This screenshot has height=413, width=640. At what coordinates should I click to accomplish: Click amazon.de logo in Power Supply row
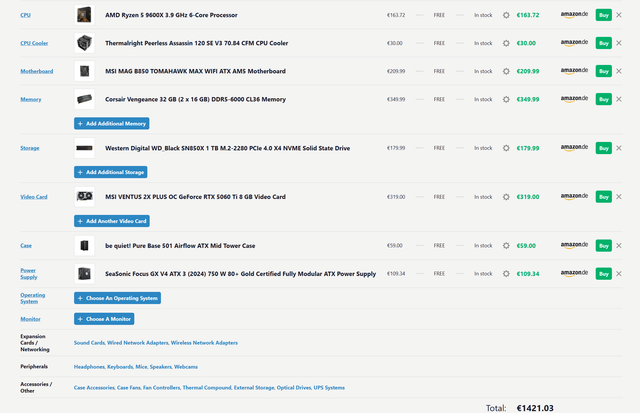pyautogui.click(x=574, y=273)
